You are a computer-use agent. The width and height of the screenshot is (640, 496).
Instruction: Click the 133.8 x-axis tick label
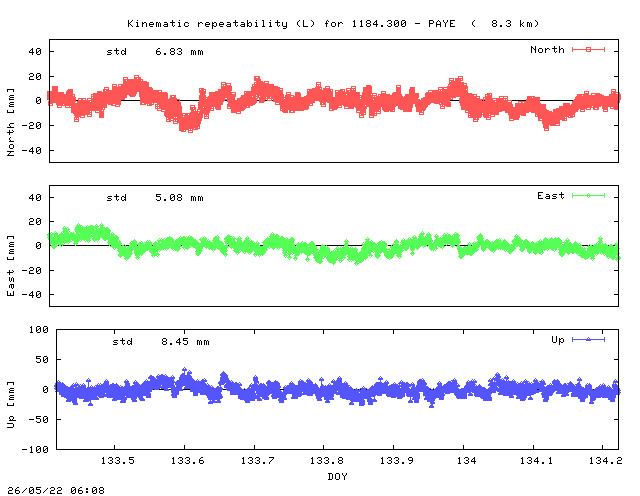[x=327, y=460]
